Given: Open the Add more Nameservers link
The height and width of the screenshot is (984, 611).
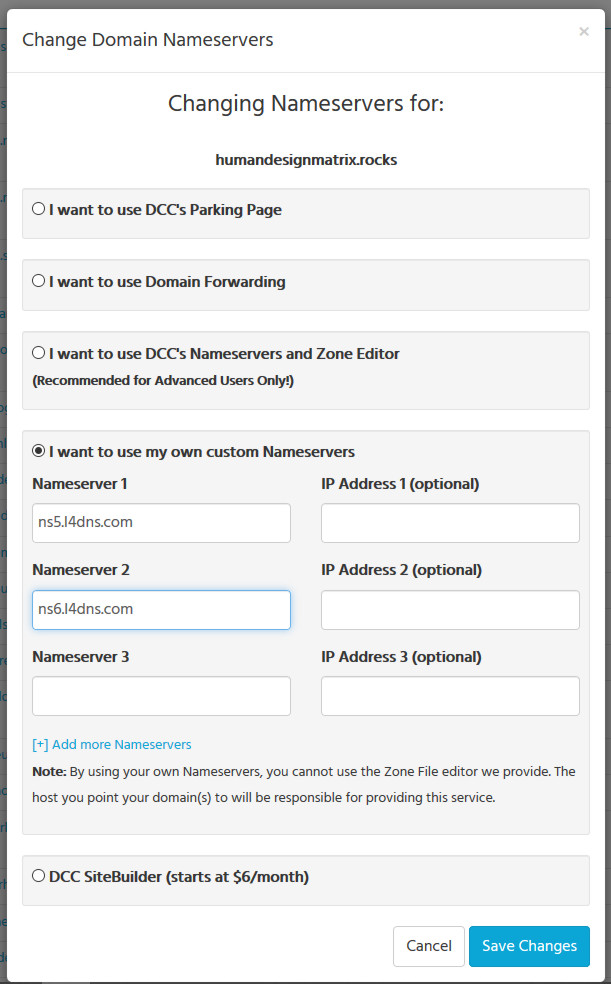Looking at the screenshot, I should [x=112, y=745].
